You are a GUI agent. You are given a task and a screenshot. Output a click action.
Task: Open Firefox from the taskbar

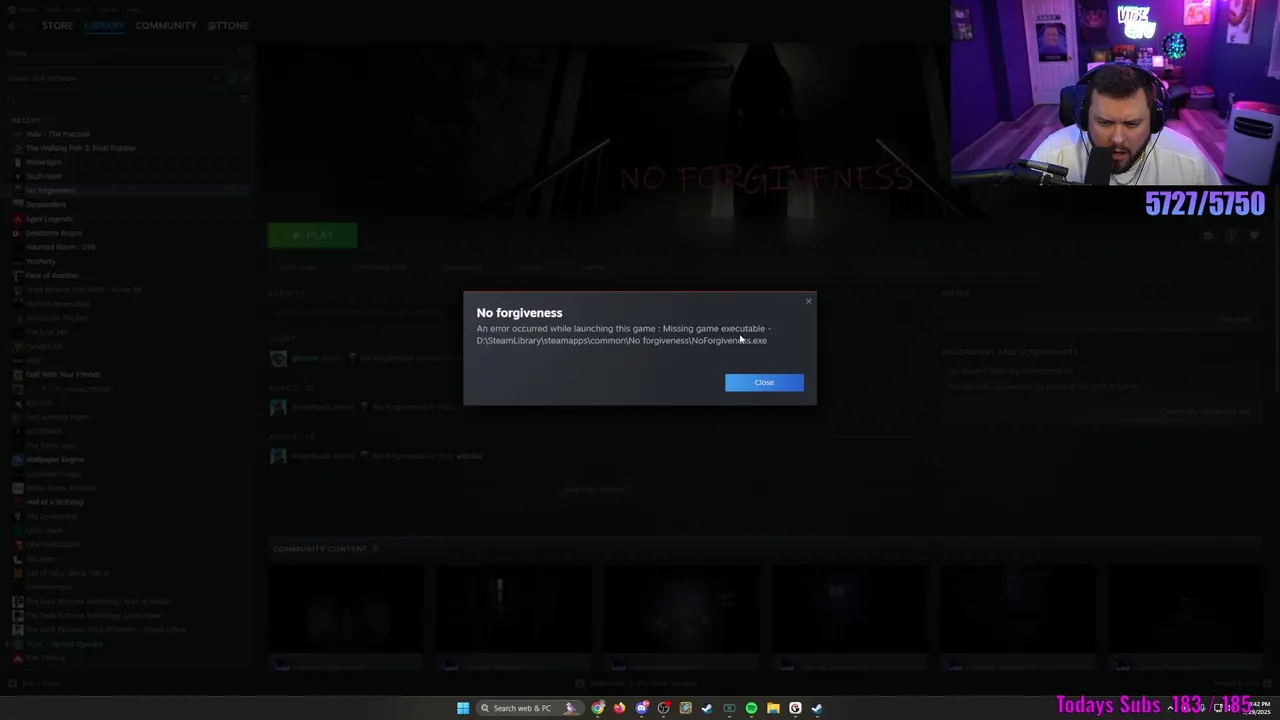coord(620,708)
